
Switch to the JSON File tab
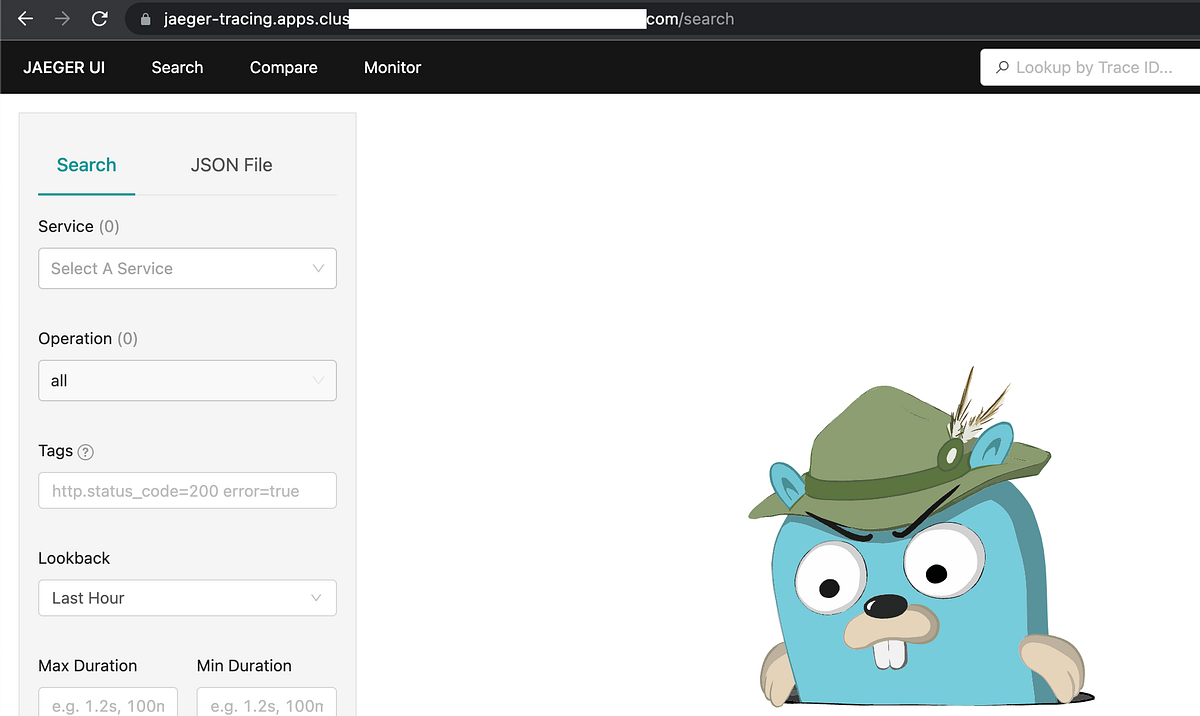click(x=231, y=165)
